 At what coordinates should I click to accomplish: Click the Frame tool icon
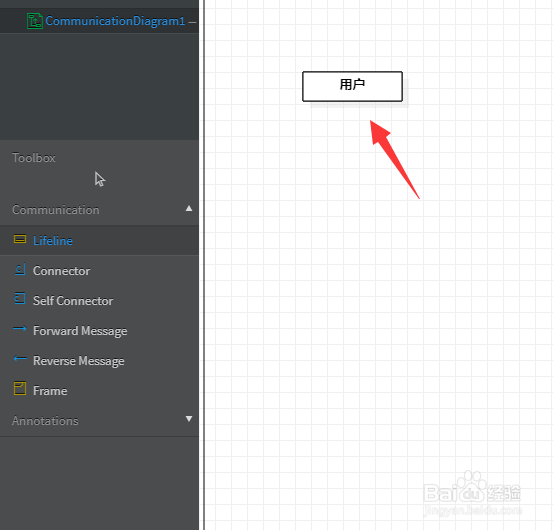[20, 389]
